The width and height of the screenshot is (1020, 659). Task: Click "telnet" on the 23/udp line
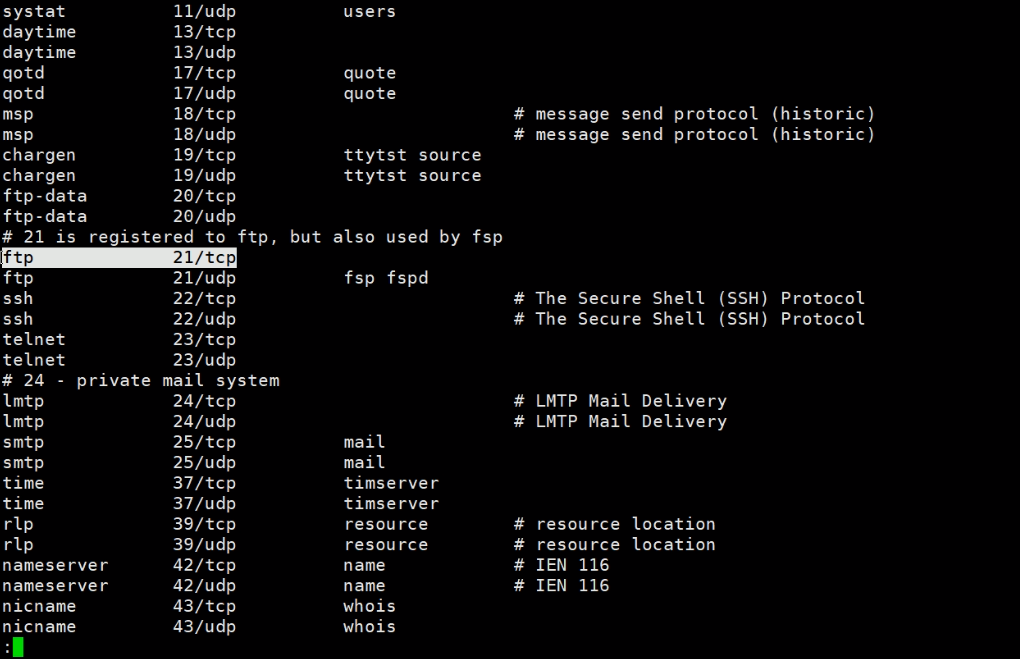coord(34,360)
